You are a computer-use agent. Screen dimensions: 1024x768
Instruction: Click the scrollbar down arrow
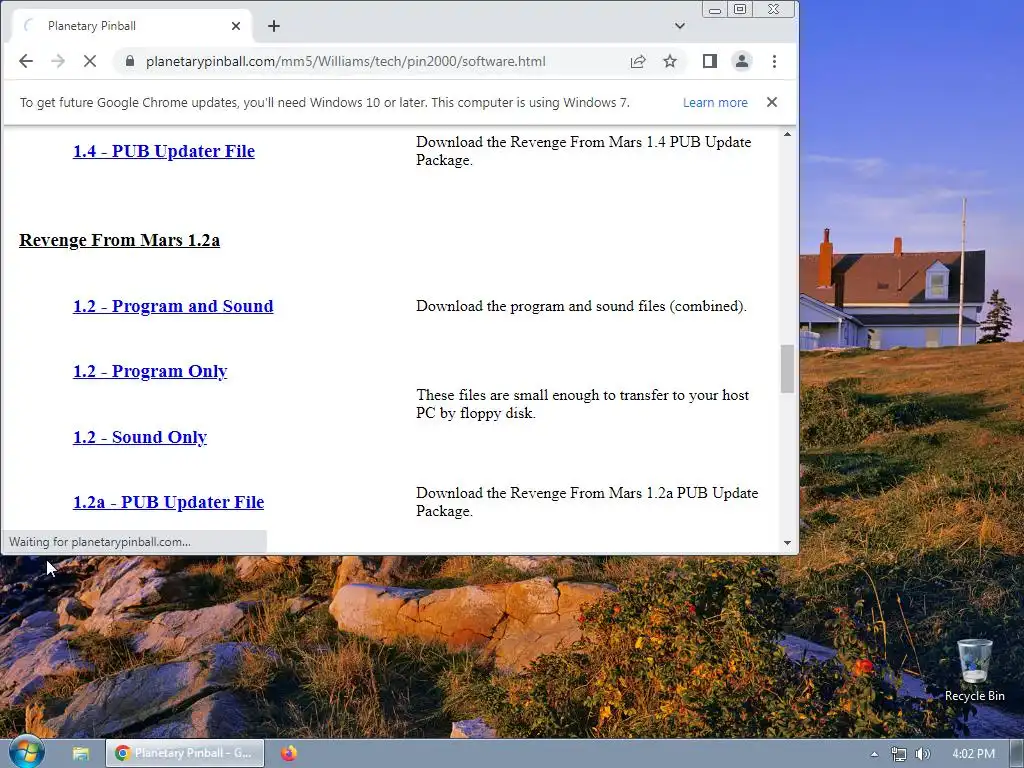pyautogui.click(x=787, y=543)
